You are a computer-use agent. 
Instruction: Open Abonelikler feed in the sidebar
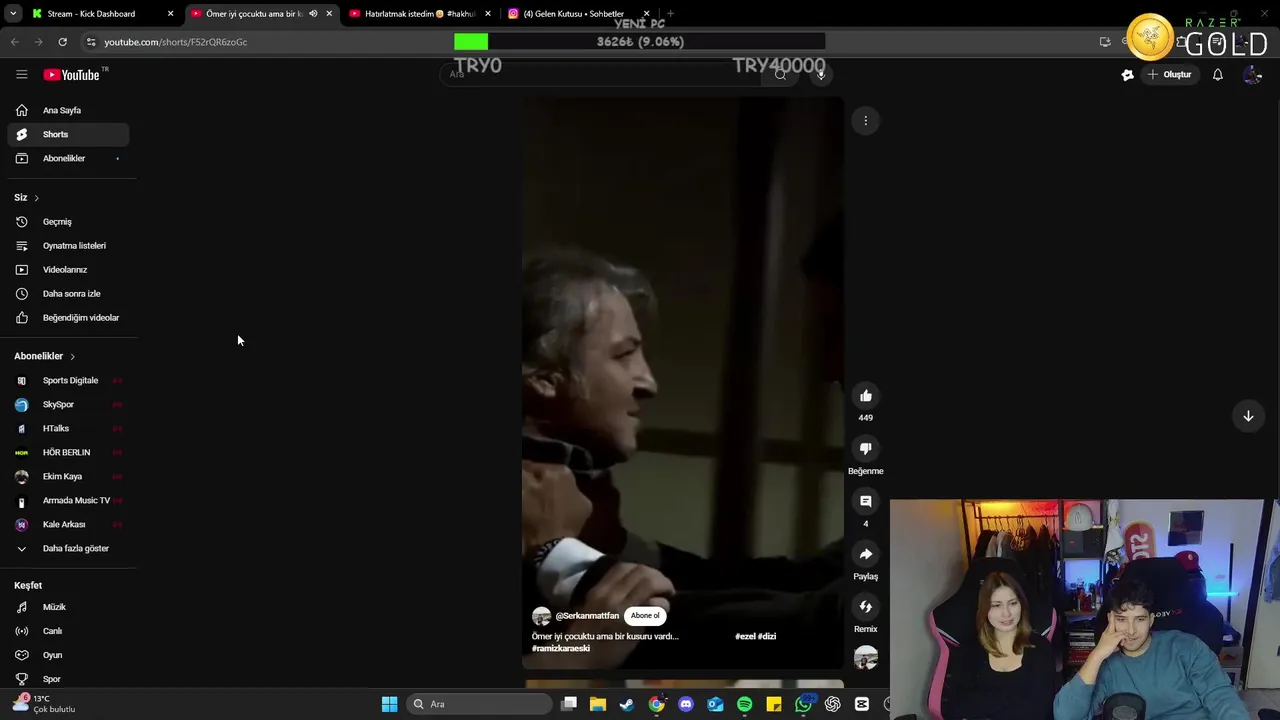(x=68, y=158)
